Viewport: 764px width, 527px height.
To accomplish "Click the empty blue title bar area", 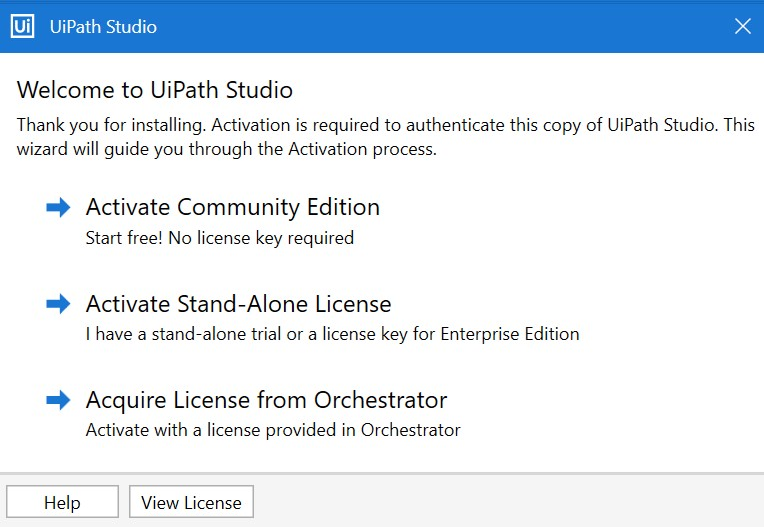I will [439, 26].
